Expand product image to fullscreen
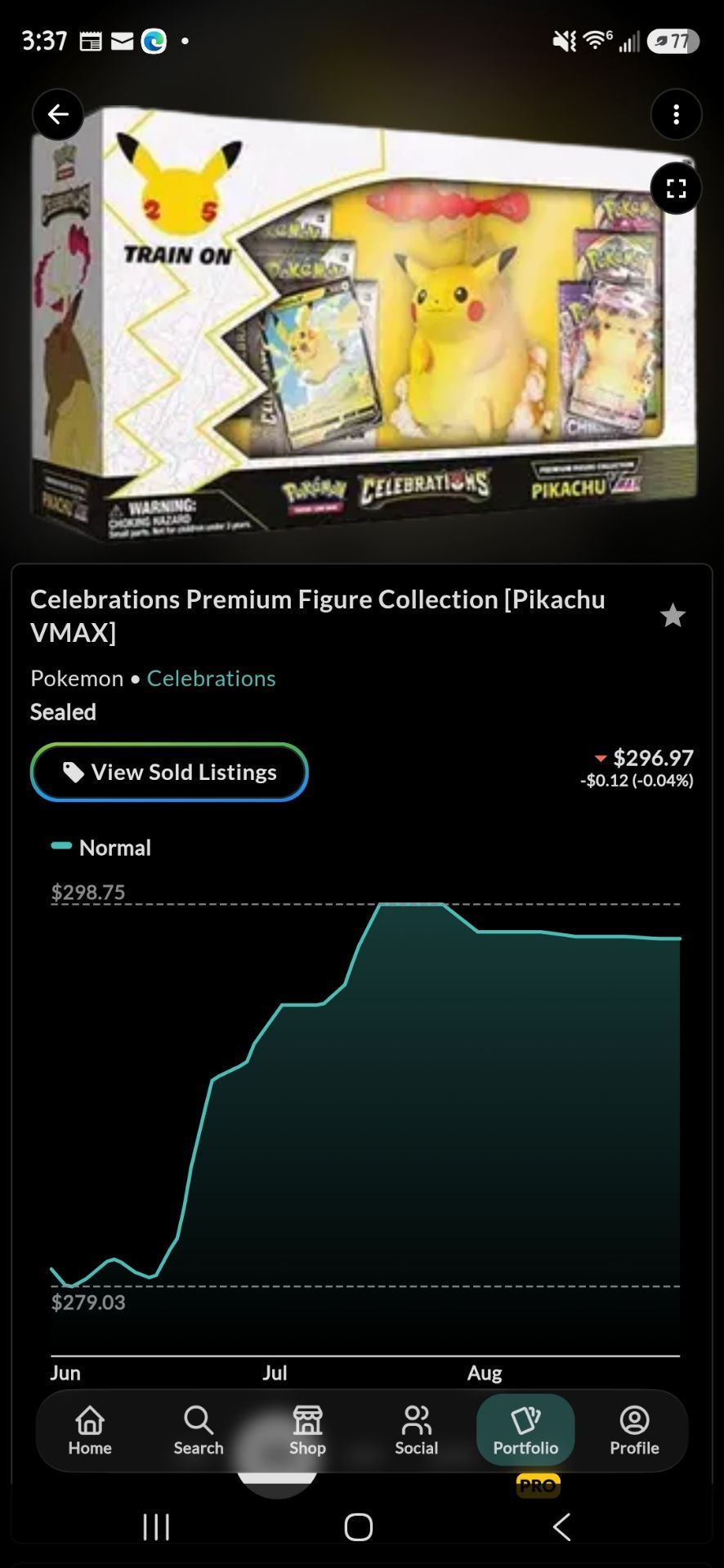 [676, 189]
